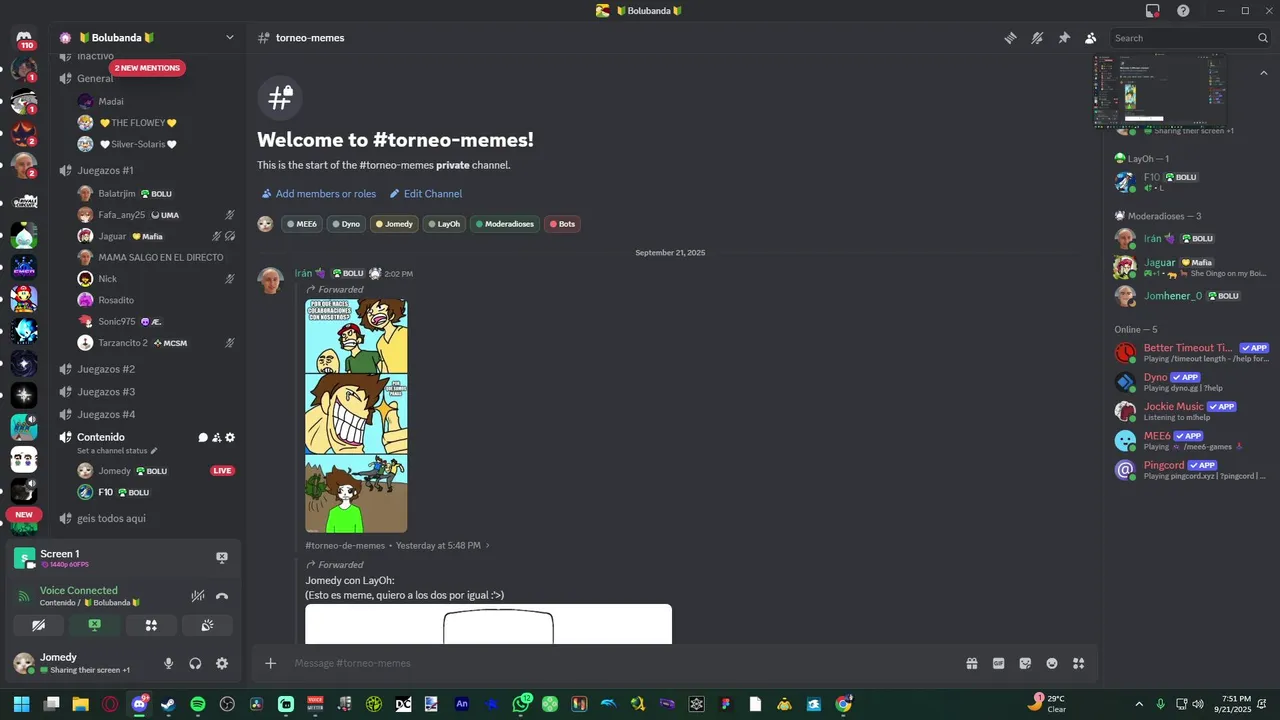Toggle noise suppression icon
Viewport: 1280px width, 720px height.
pyautogui.click(x=198, y=596)
